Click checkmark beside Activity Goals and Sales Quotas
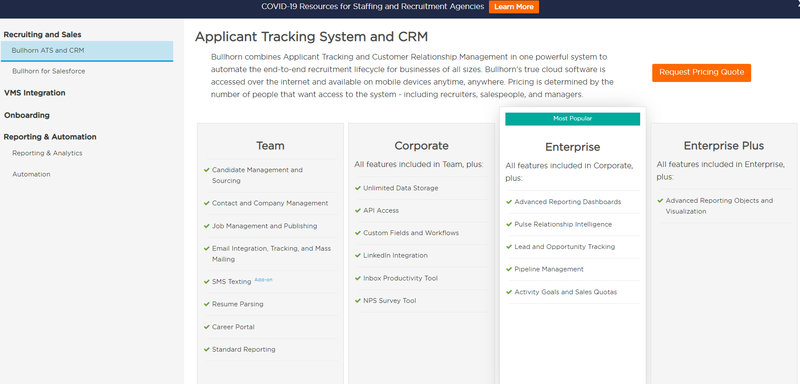Image resolution: width=800 pixels, height=384 pixels. pyautogui.click(x=509, y=292)
